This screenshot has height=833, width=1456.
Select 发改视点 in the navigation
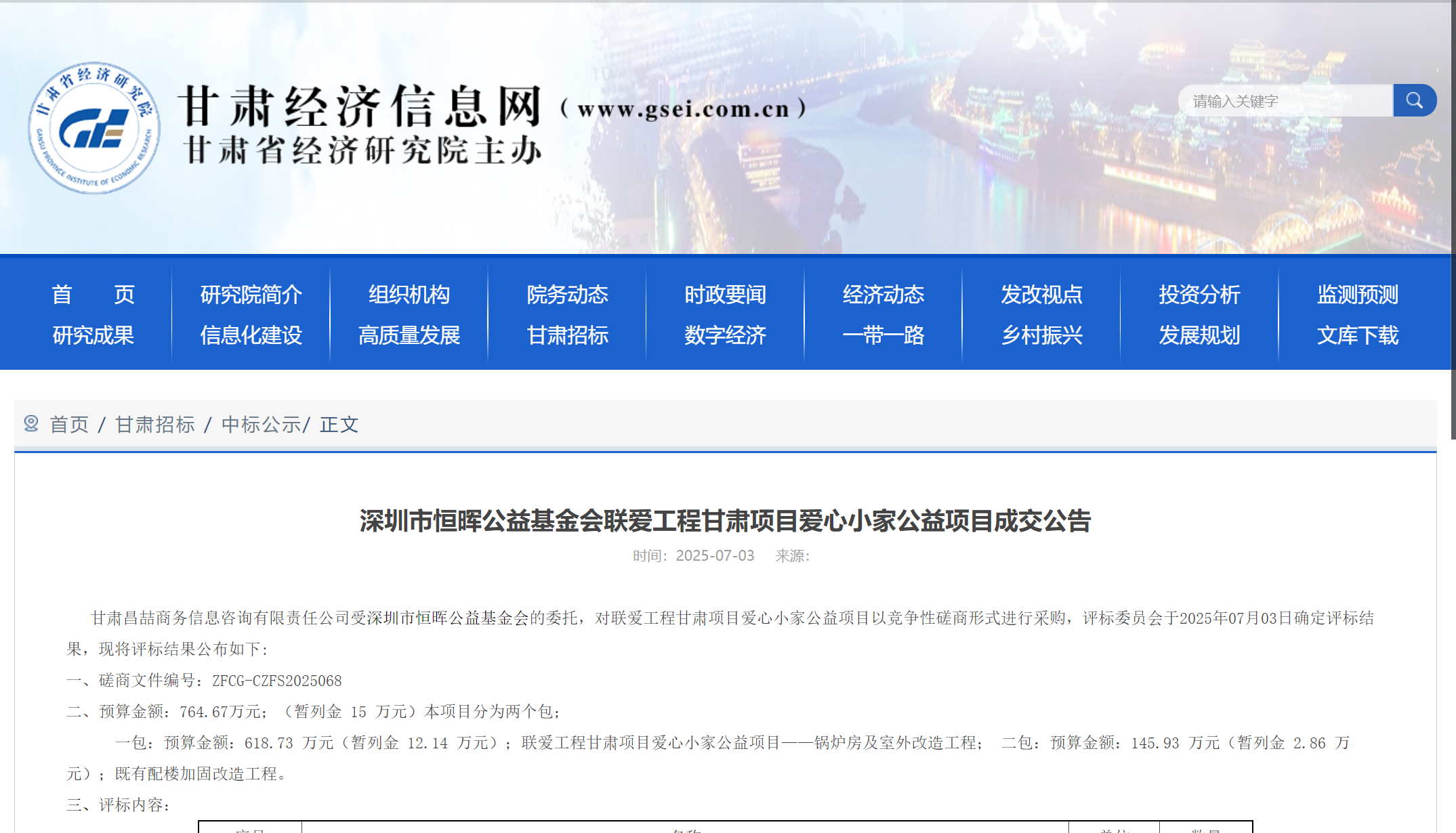1042,295
